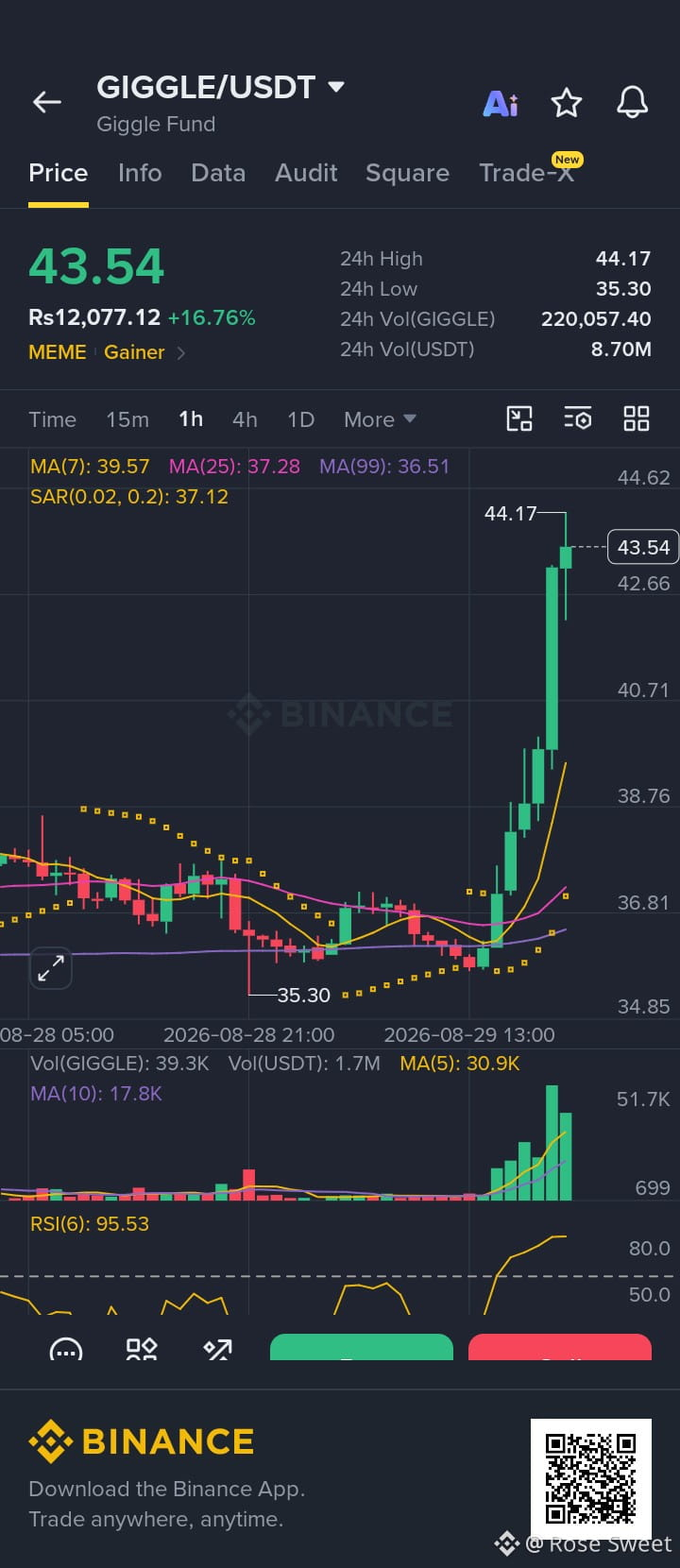
Task: Tap the volume MA(10): 17.8K label
Action: click(x=96, y=1093)
